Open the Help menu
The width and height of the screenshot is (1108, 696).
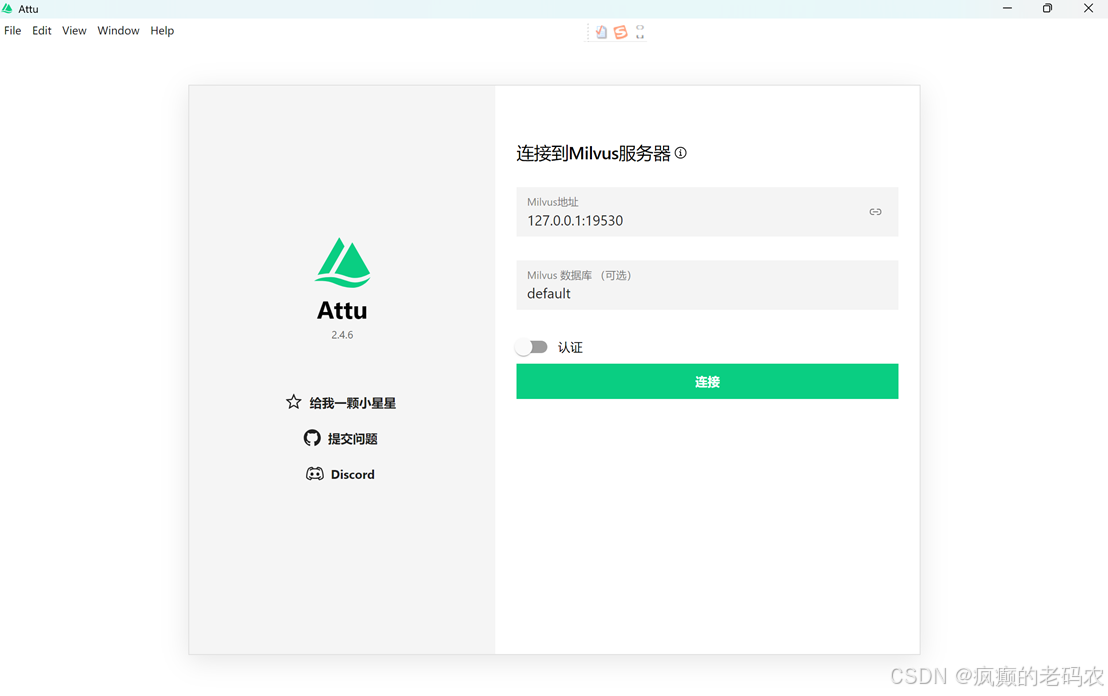162,30
